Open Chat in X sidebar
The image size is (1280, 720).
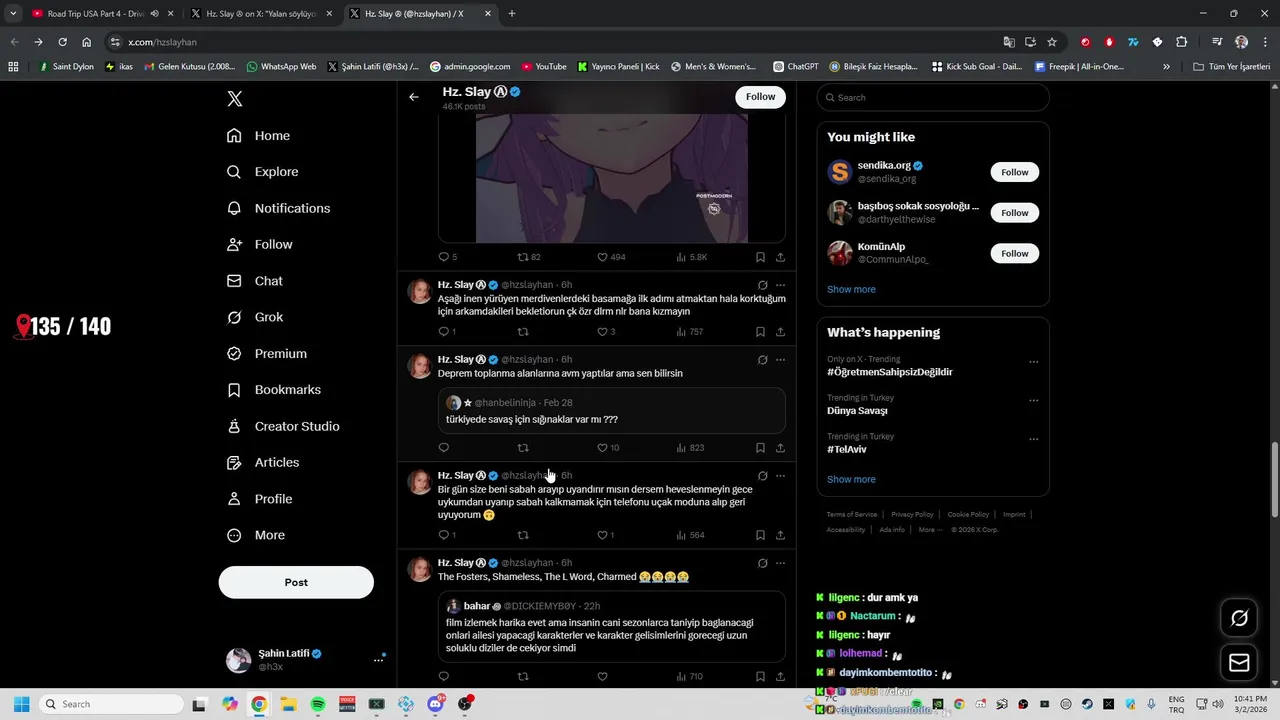pos(254,281)
